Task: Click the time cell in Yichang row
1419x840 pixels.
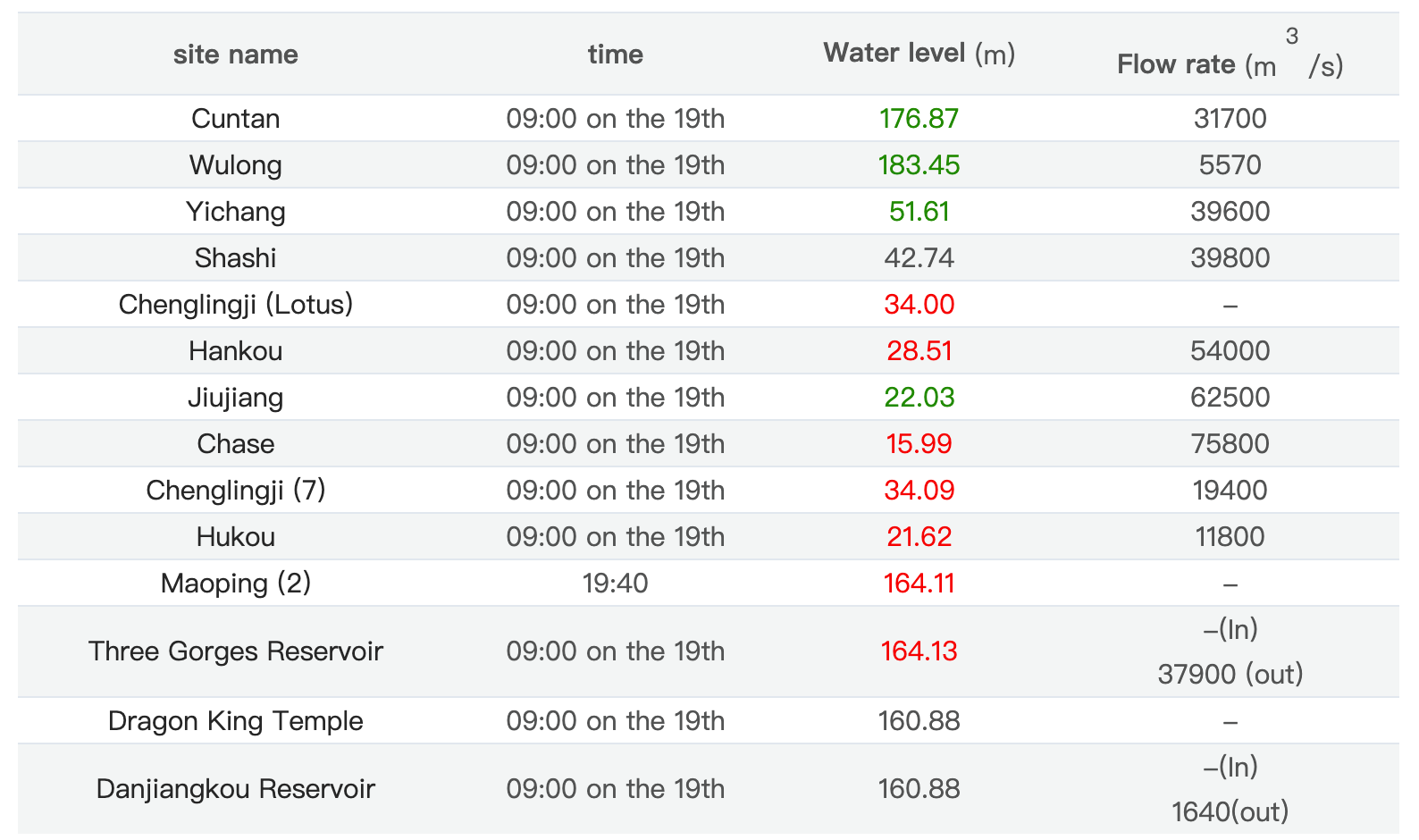Action: point(616,212)
